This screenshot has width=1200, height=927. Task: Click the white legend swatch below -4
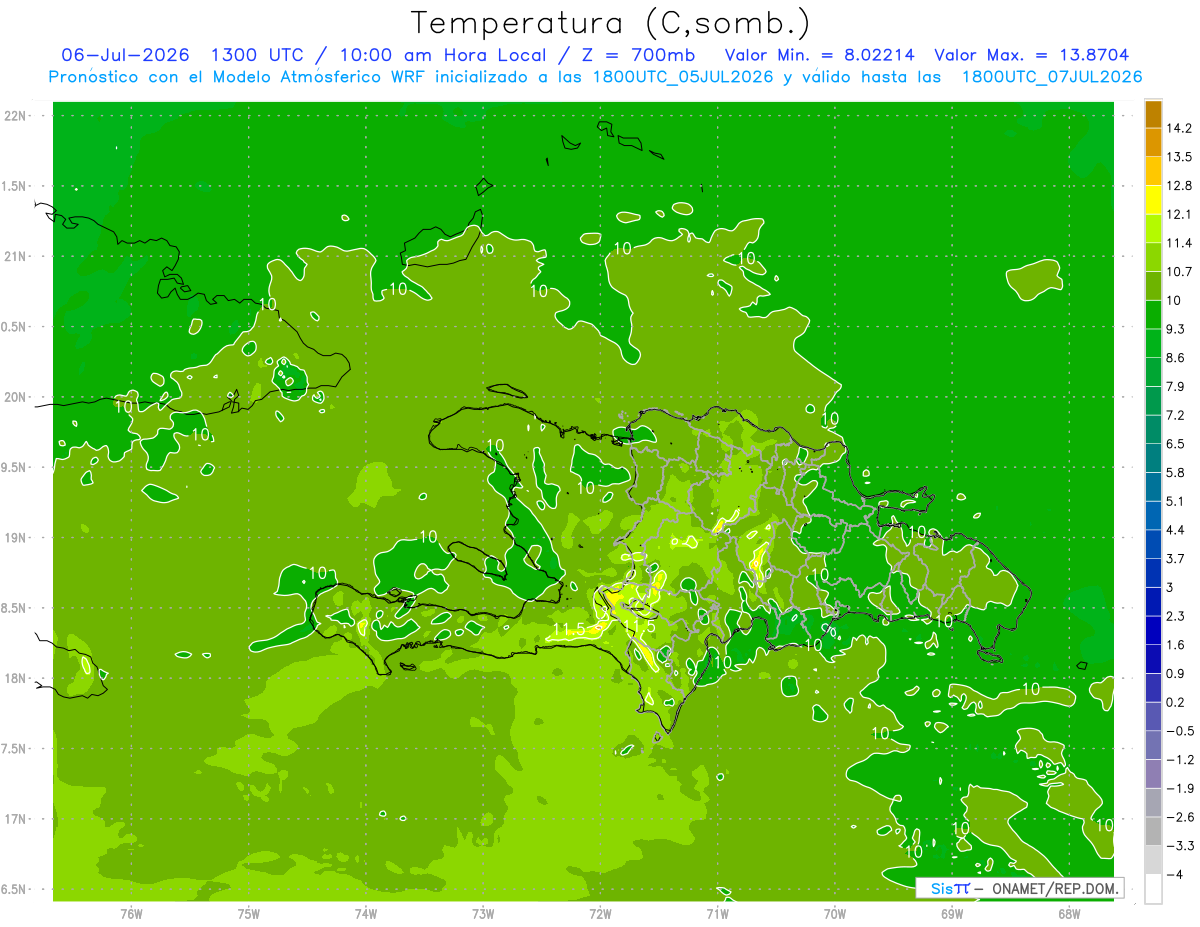[x=1153, y=889]
